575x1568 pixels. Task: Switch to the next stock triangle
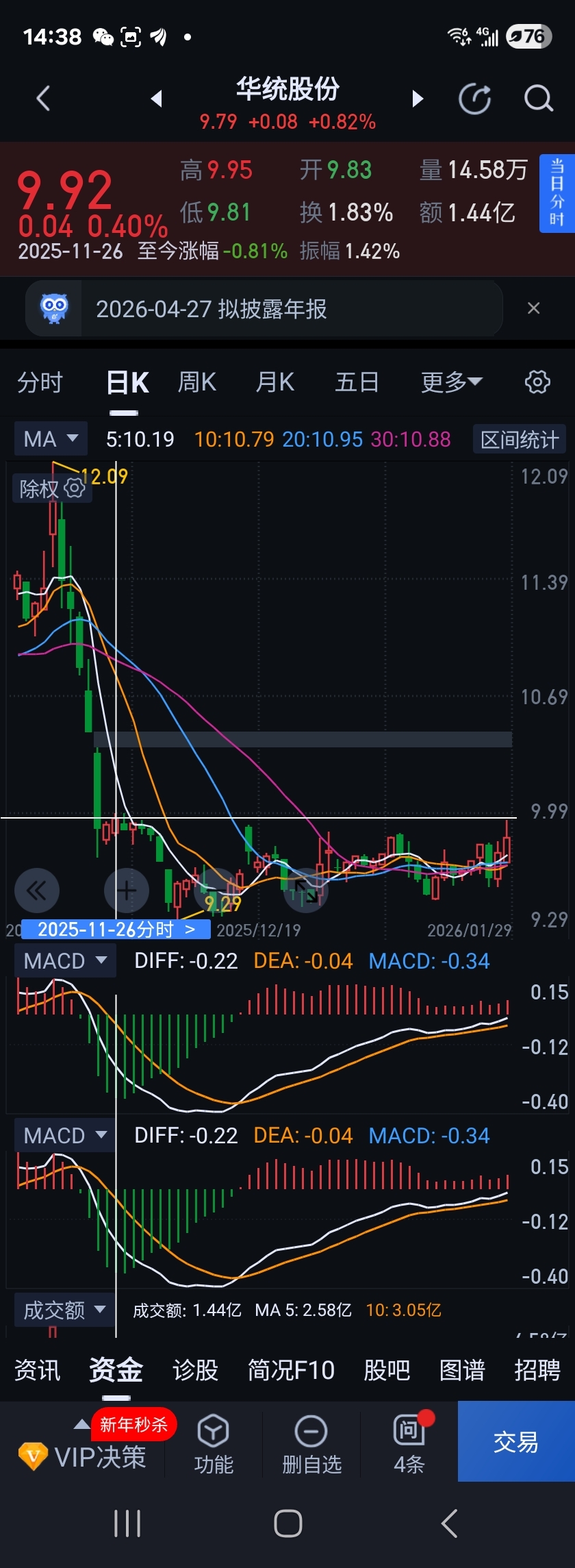[x=418, y=99]
